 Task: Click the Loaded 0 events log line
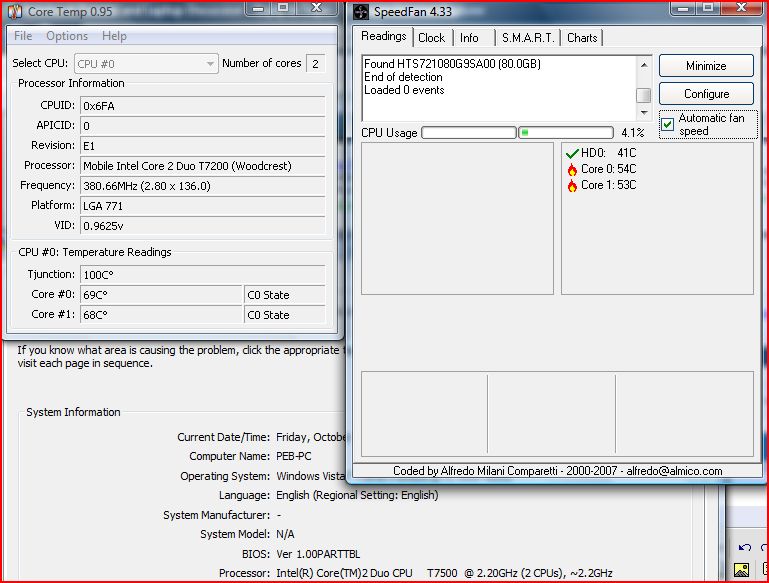tap(404, 90)
